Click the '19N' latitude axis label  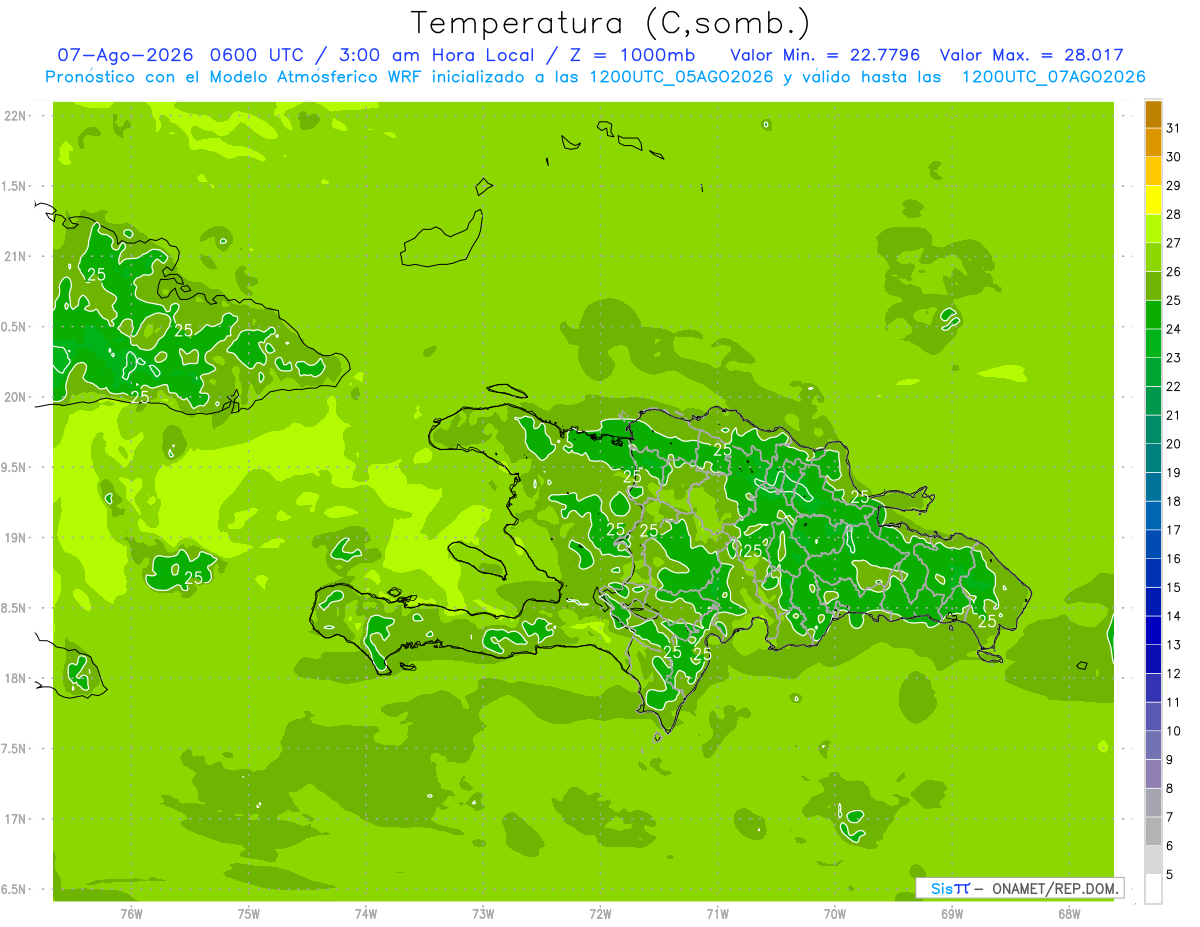coord(14,538)
